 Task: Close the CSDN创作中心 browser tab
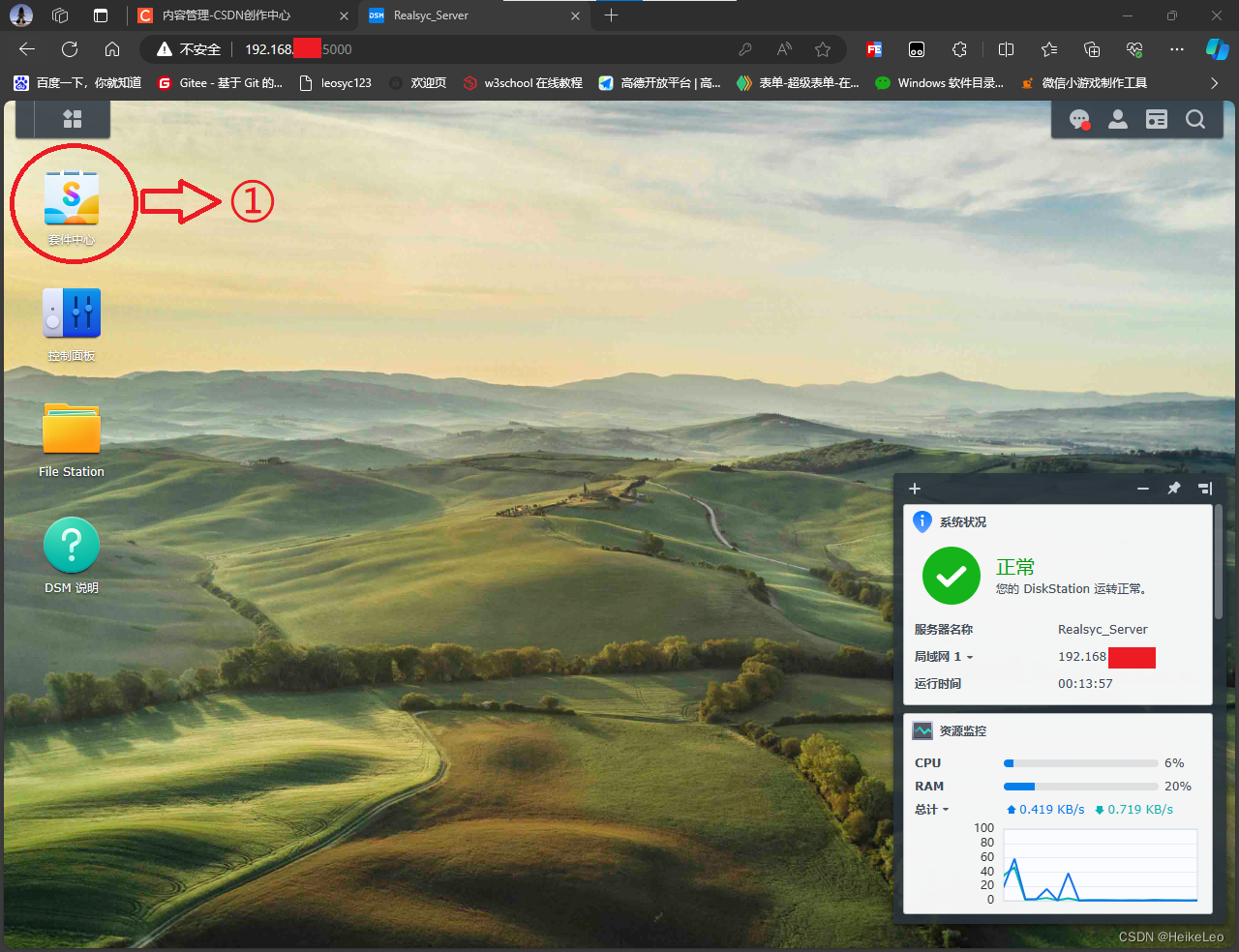coord(344,15)
